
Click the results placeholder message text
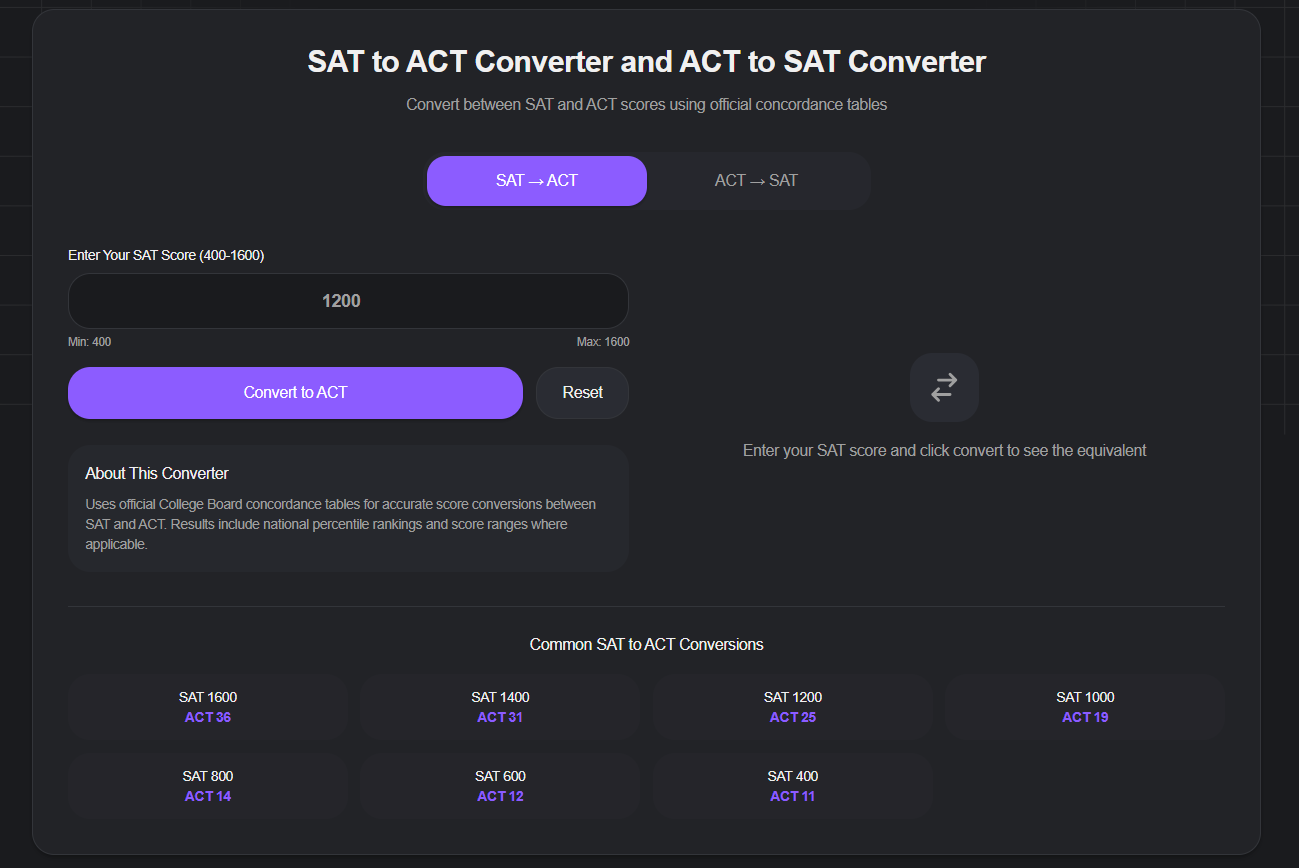(x=944, y=451)
